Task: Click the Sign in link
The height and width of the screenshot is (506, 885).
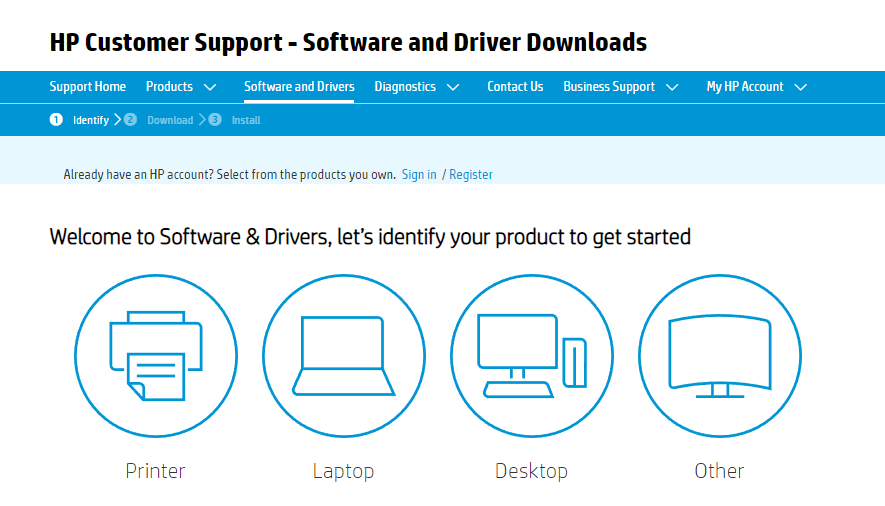Action: 419,174
